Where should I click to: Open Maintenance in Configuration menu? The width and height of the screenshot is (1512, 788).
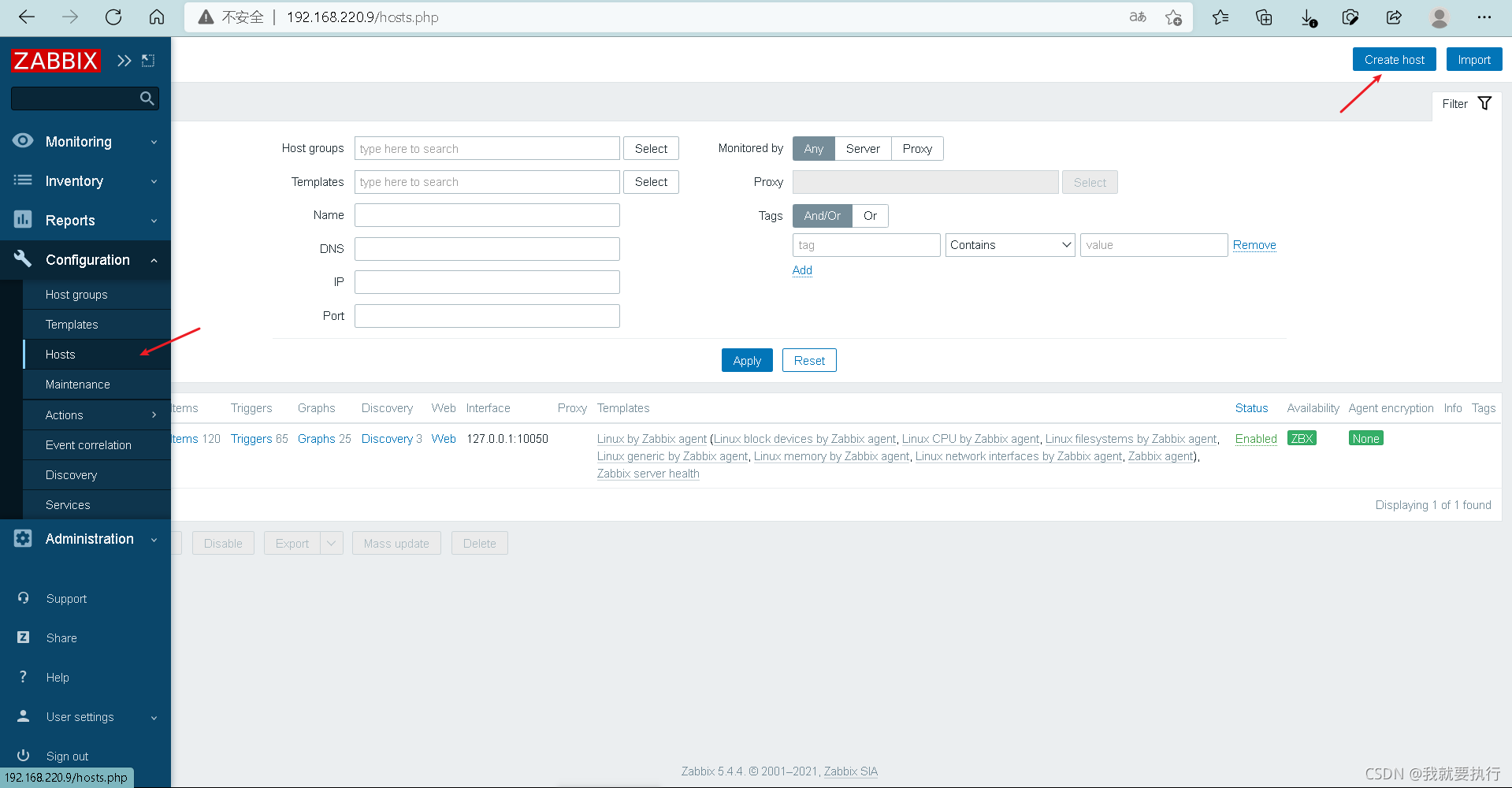point(78,385)
